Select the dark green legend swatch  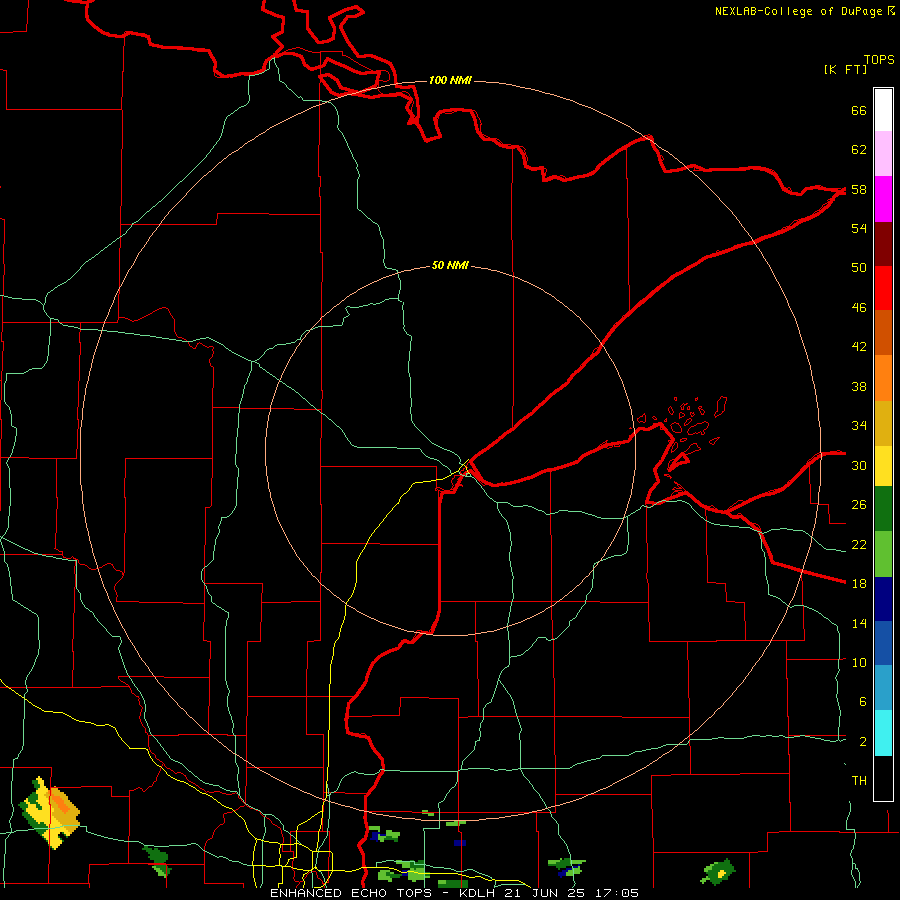click(x=883, y=509)
